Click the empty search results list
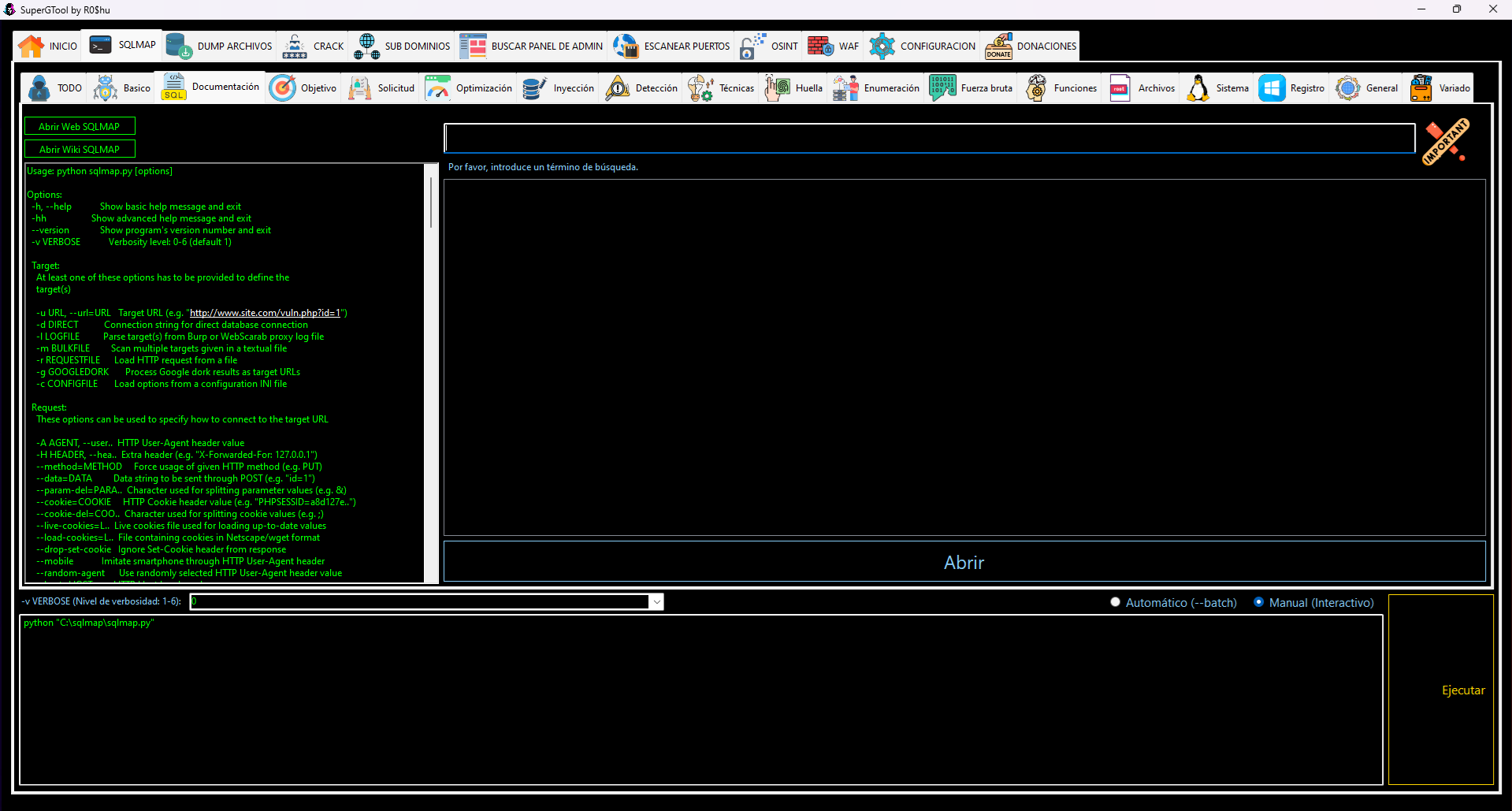Screen dimensions: 1512x811 (x=964, y=357)
